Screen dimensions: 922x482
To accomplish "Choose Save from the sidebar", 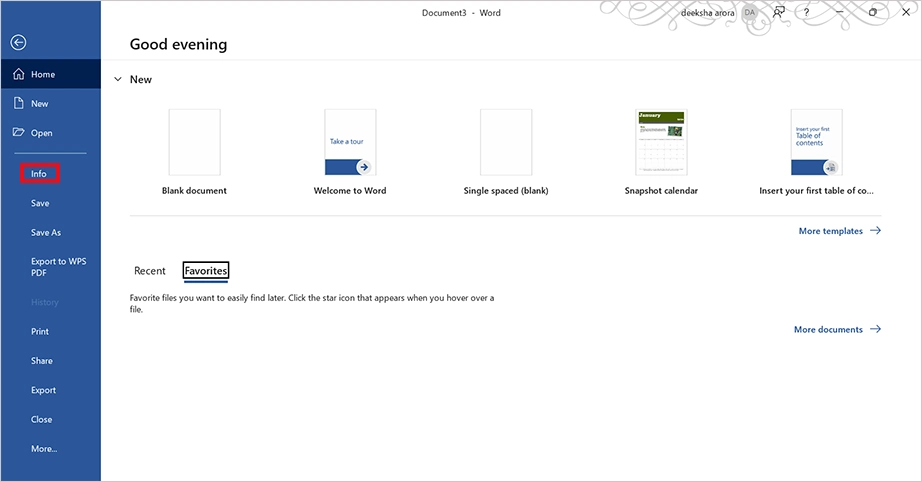I will click(x=40, y=203).
